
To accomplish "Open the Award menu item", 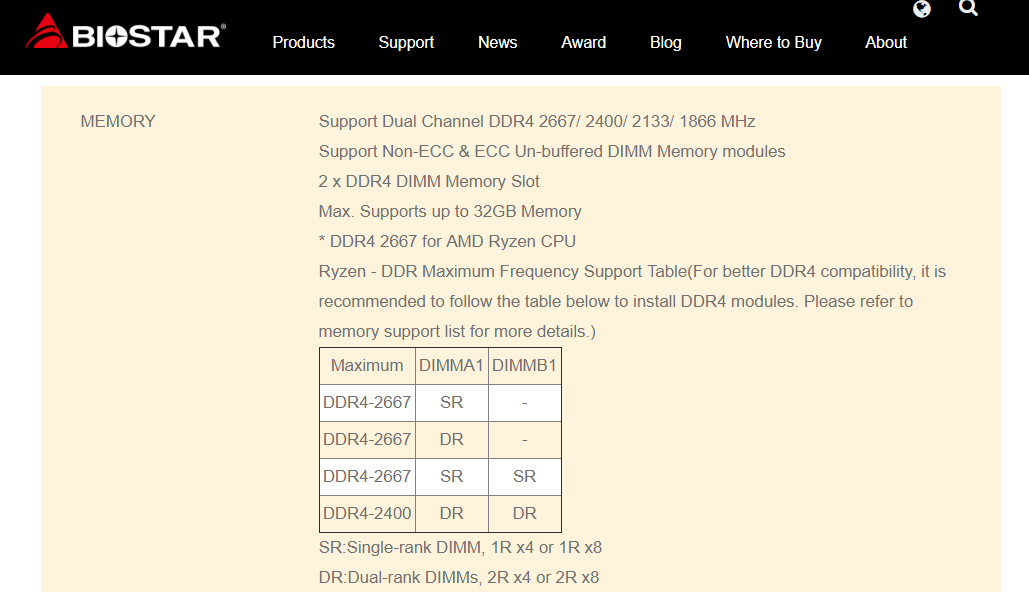I will pos(583,42).
